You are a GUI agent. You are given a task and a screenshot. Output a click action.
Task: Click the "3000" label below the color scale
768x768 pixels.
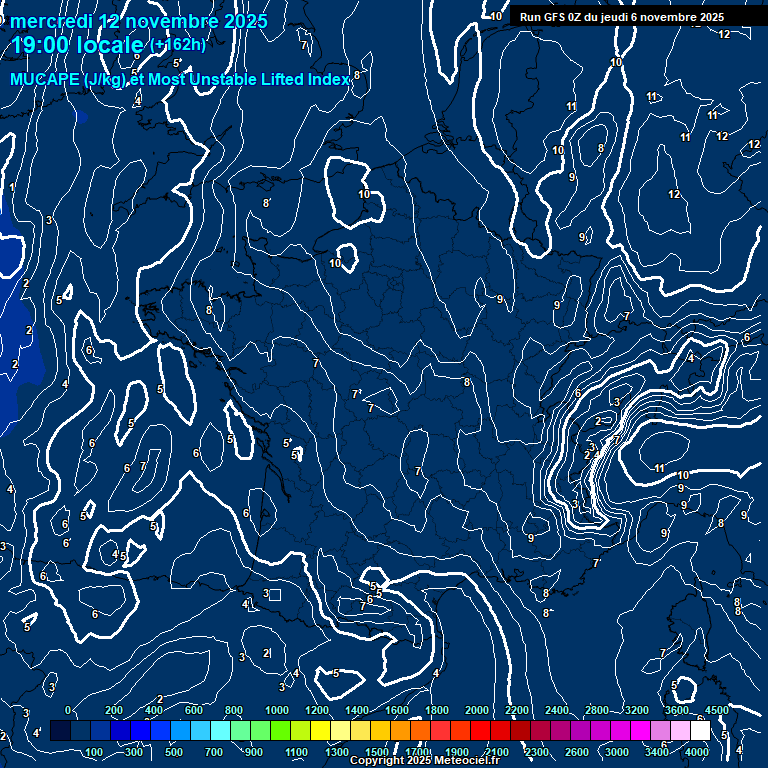pyautogui.click(x=617, y=752)
